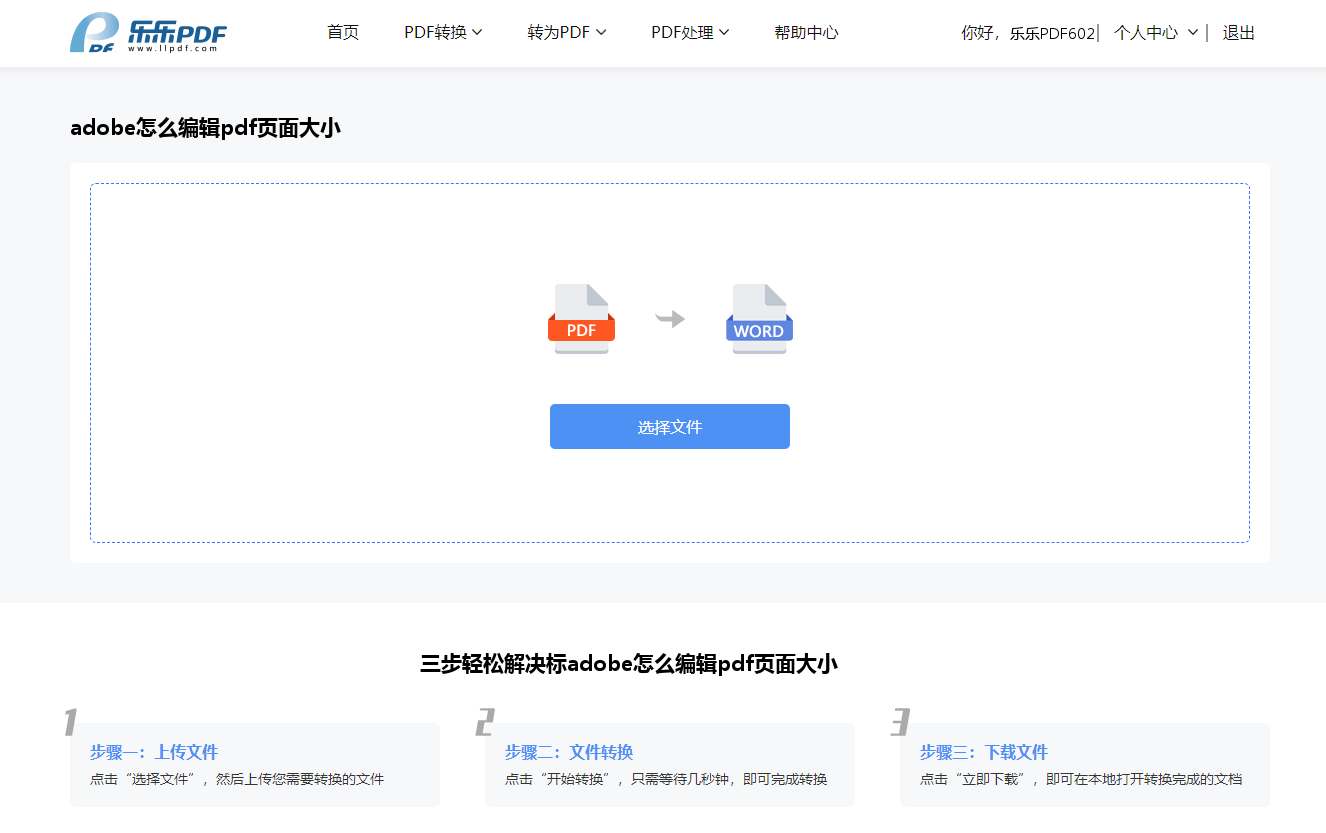
Task: Open the 首页 menu item
Action: [x=343, y=33]
